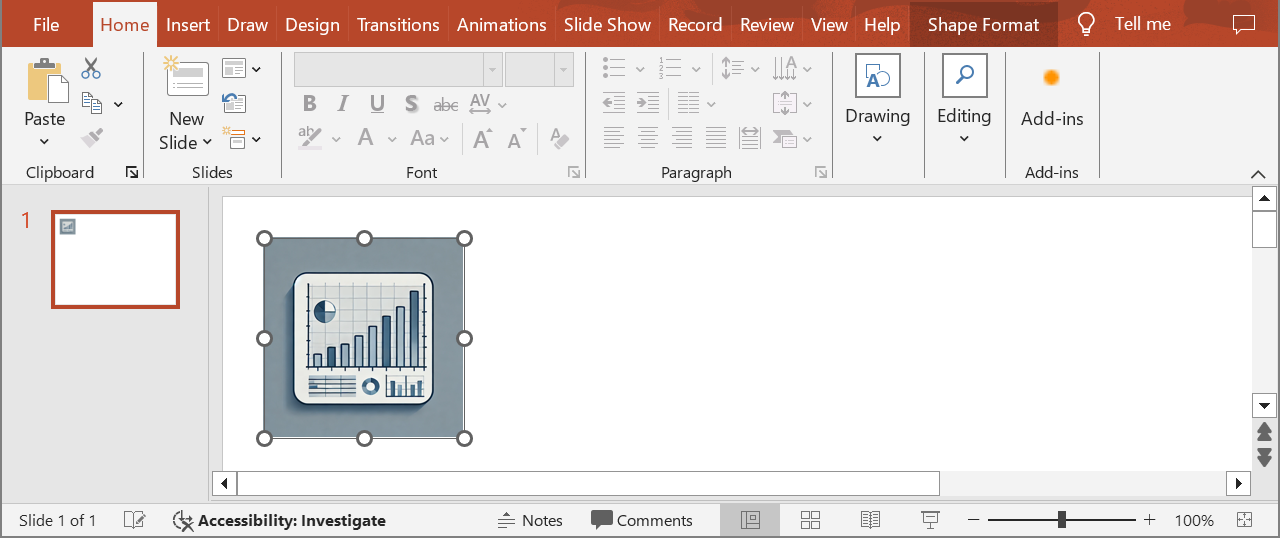Toggle Bold formatting
This screenshot has width=1280, height=538.
click(309, 104)
